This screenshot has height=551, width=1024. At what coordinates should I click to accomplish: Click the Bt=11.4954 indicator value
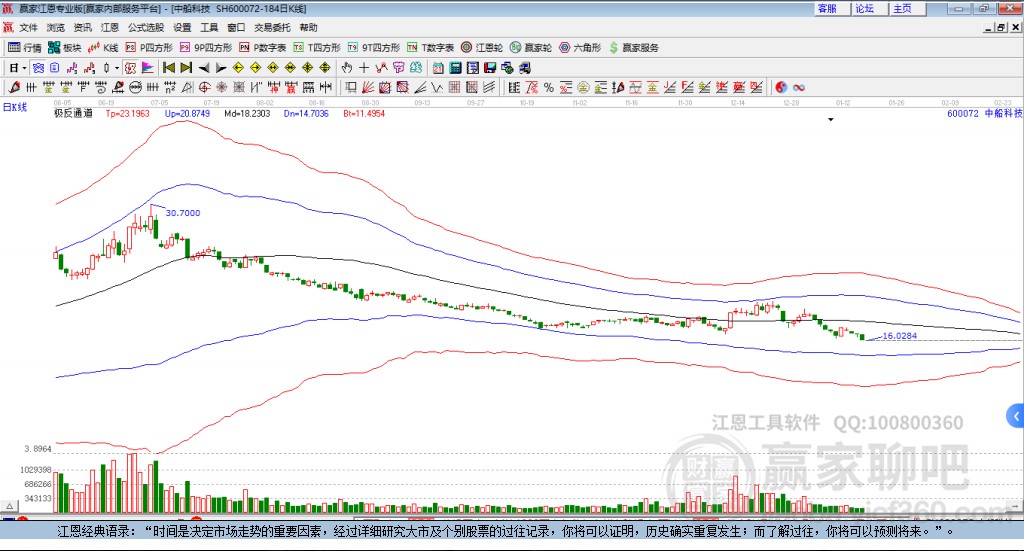point(364,113)
